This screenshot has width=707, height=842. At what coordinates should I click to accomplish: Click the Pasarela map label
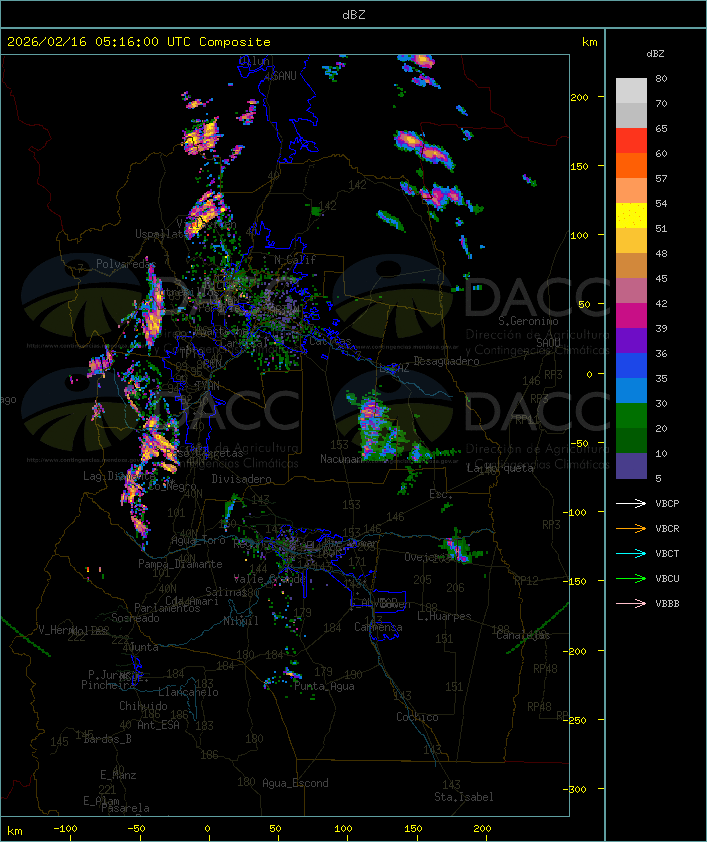click(x=125, y=808)
